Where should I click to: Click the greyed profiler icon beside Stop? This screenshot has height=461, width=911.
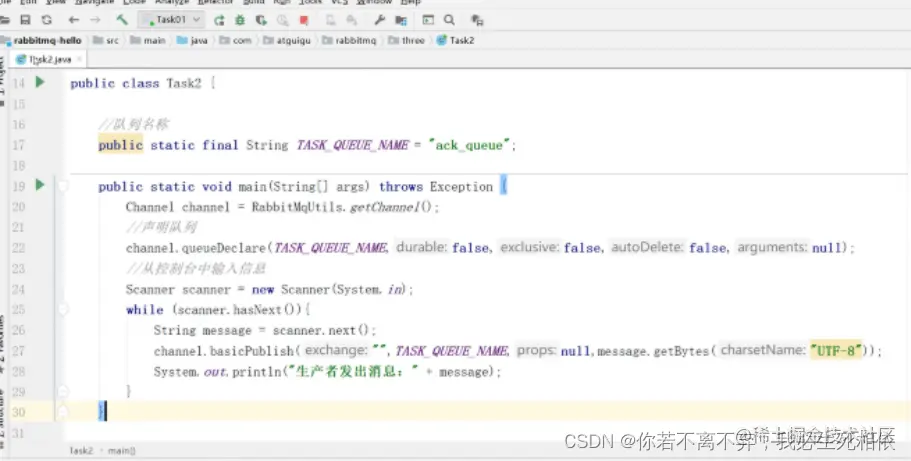click(x=282, y=20)
